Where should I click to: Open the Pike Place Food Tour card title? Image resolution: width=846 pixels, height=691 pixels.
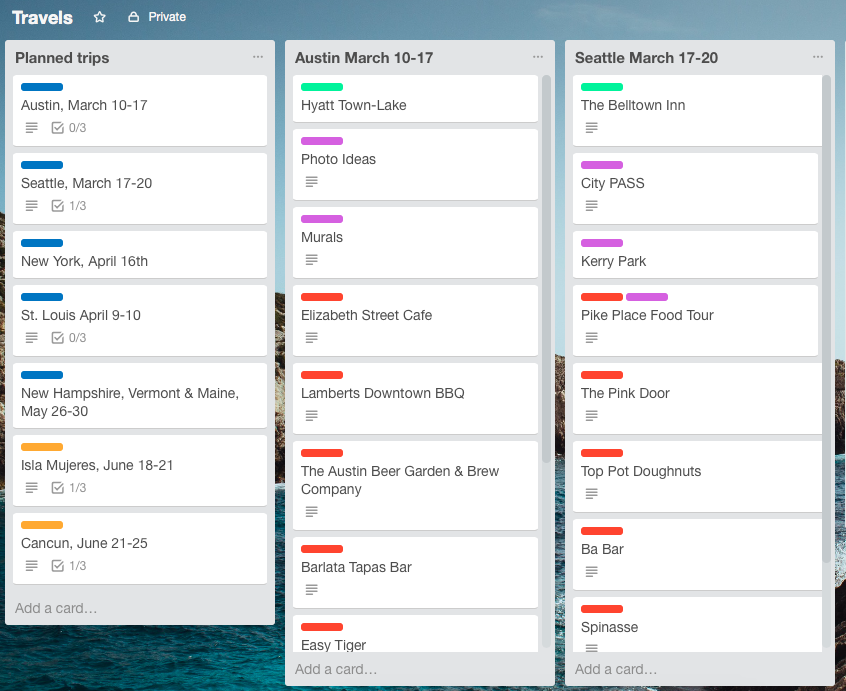[647, 315]
